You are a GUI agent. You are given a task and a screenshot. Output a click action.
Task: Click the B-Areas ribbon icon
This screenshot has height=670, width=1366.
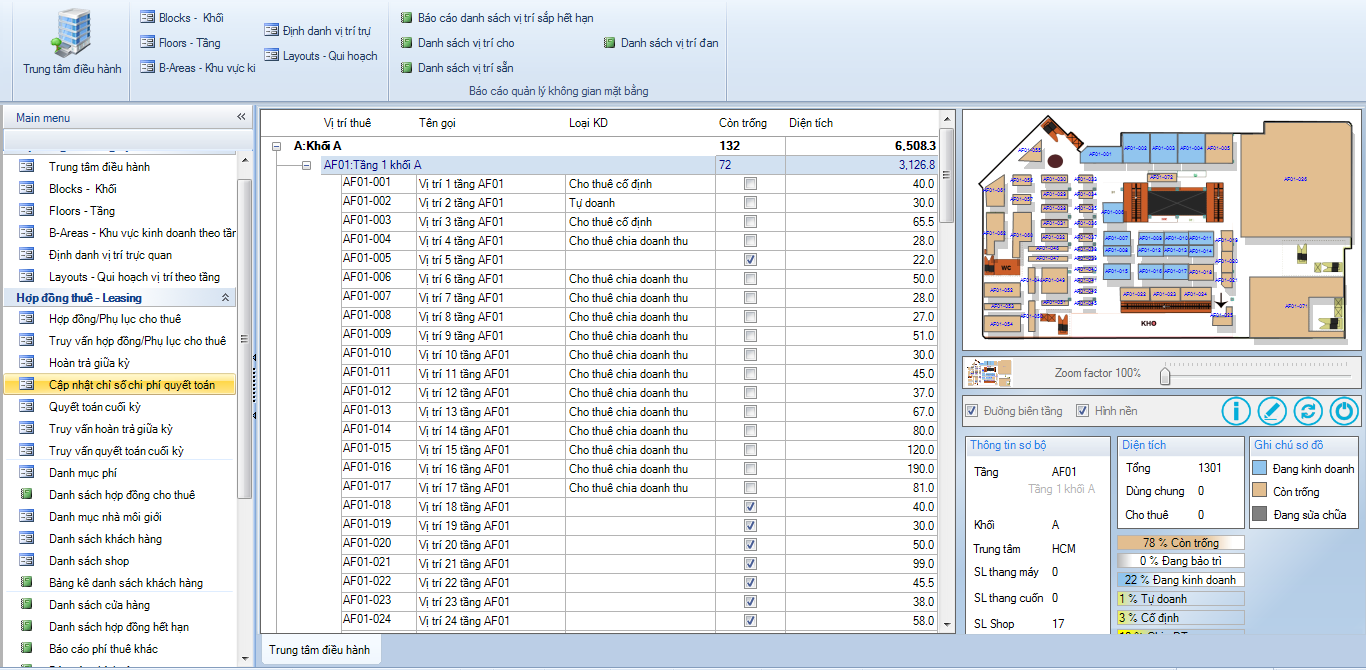(198, 68)
